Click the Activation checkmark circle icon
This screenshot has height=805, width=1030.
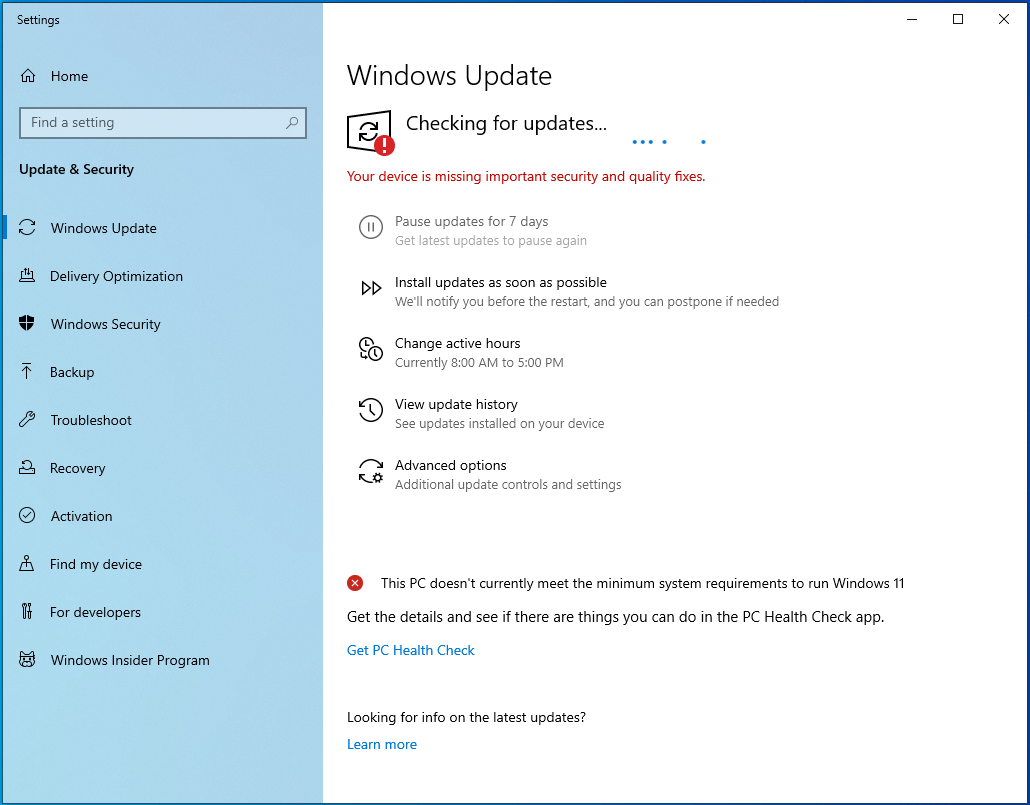point(27,516)
